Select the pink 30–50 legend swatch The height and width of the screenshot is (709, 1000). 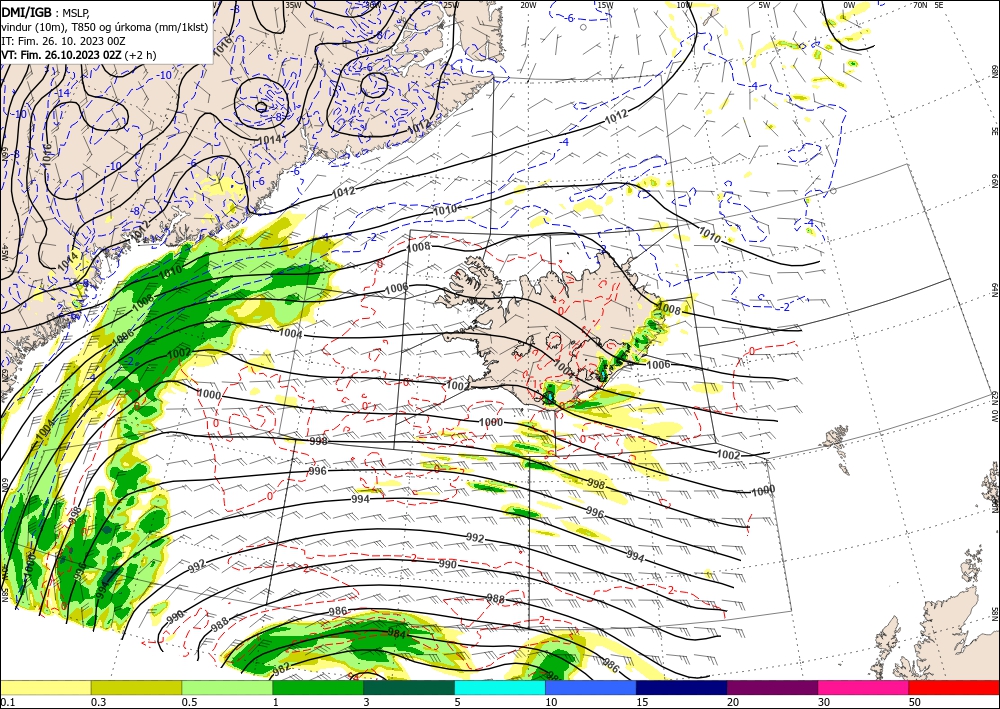point(864,687)
